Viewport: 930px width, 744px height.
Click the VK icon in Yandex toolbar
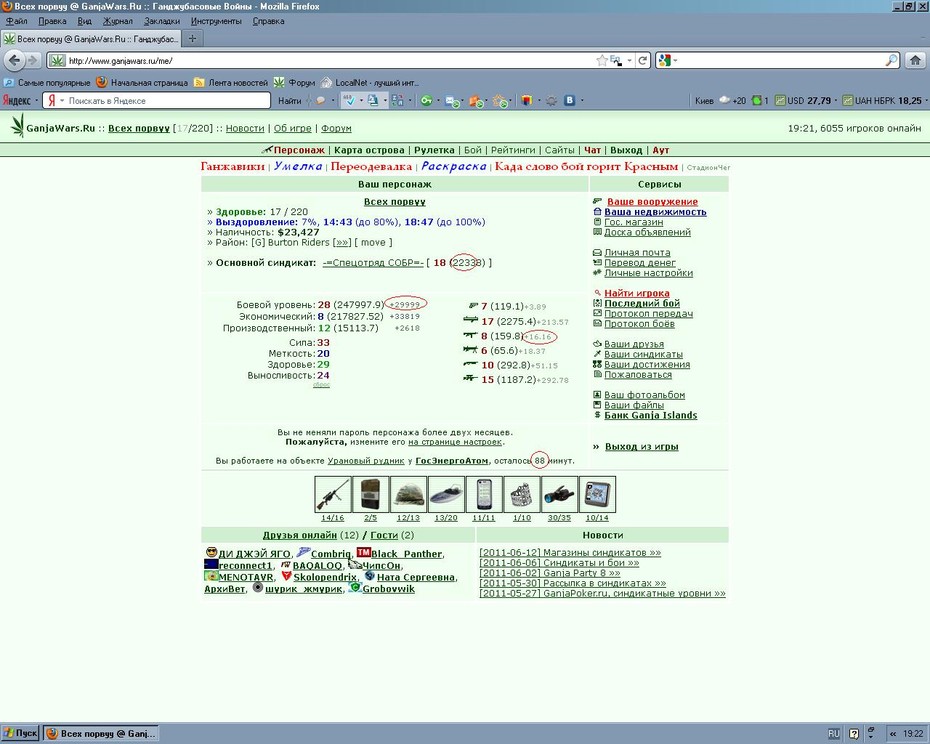569,100
